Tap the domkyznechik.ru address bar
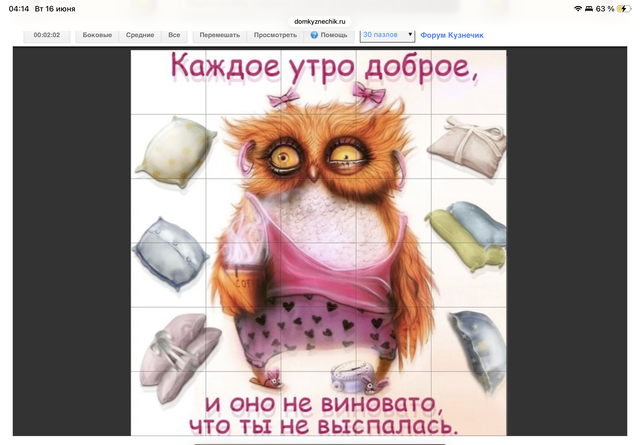The image size is (640, 445). pos(320,22)
